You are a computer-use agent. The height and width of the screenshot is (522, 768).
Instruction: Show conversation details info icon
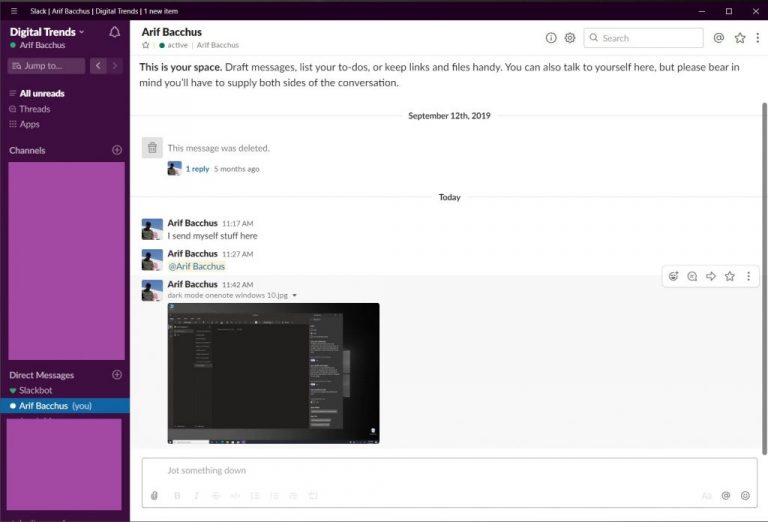[551, 38]
